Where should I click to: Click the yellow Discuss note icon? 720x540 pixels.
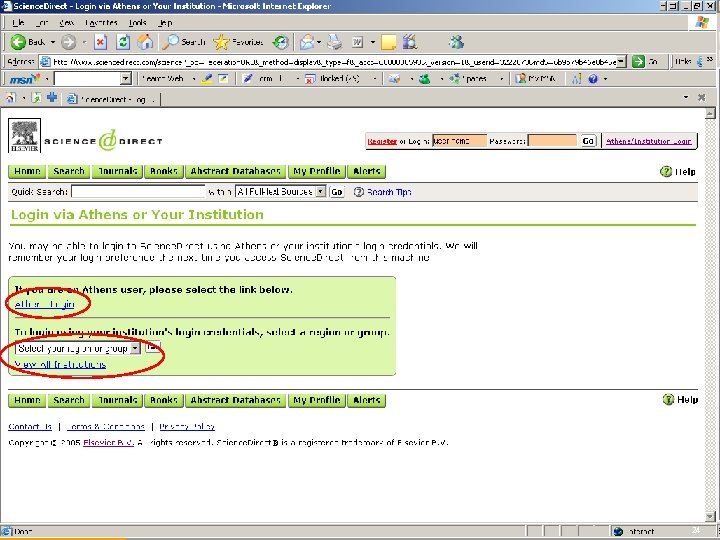click(x=388, y=42)
